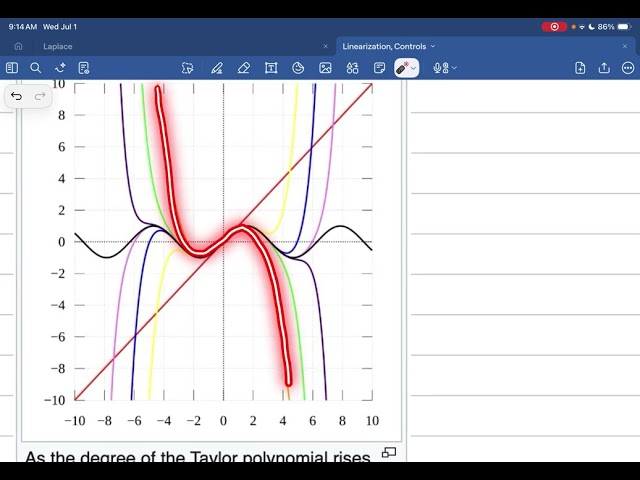Open the page thumbnails sidebar
Screen dimensions: 640x480
[x=12, y=68]
